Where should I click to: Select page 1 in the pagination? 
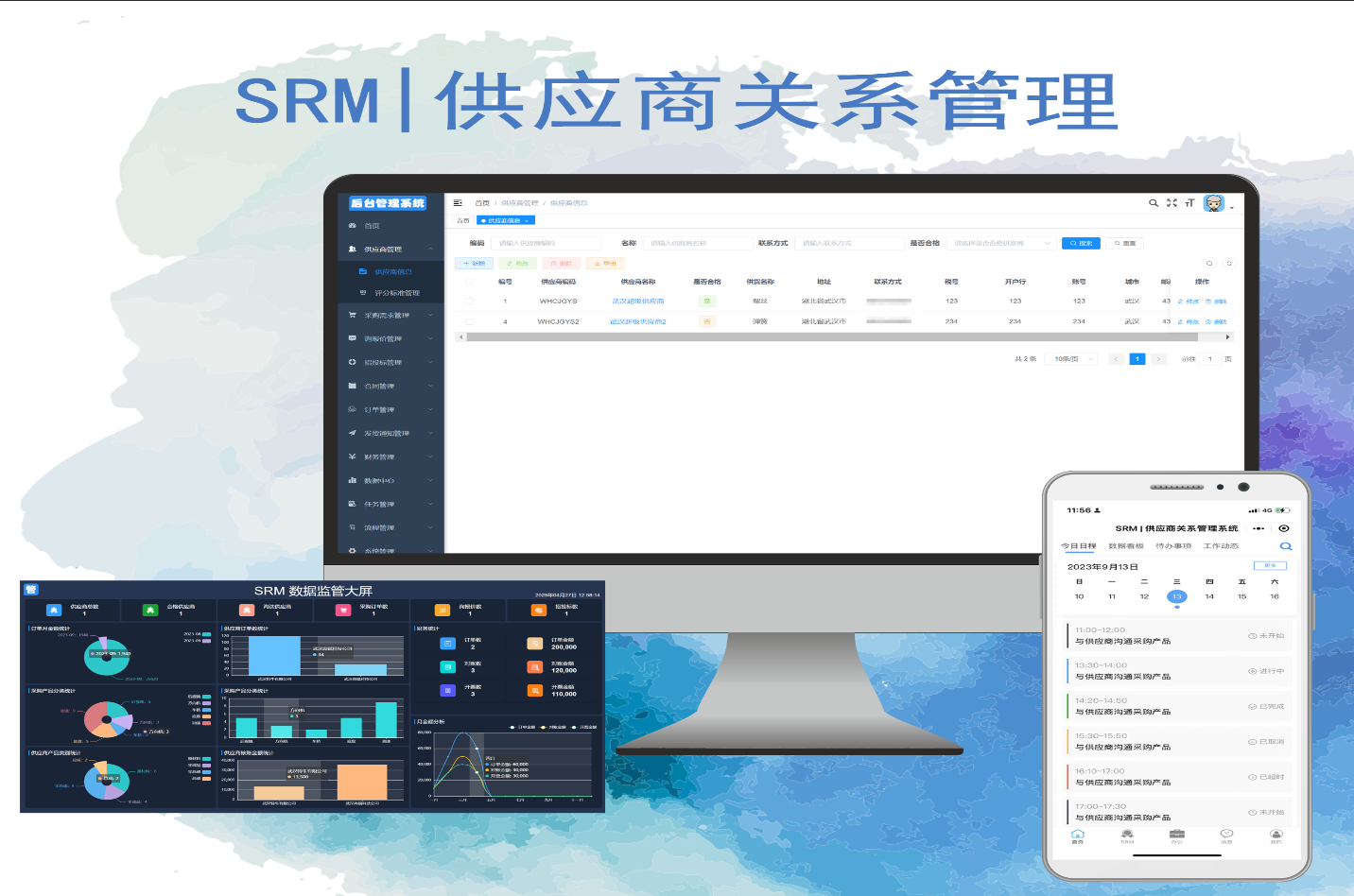[1137, 359]
